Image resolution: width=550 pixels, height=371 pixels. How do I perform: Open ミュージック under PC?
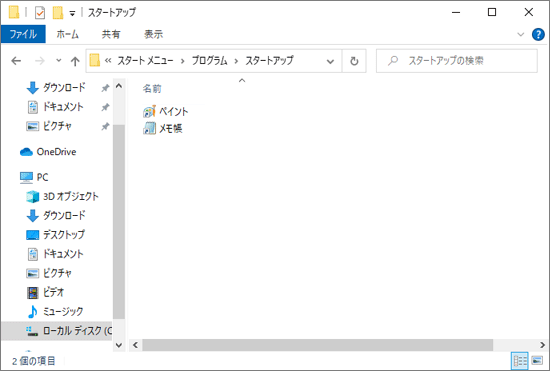pyautogui.click(x=63, y=311)
